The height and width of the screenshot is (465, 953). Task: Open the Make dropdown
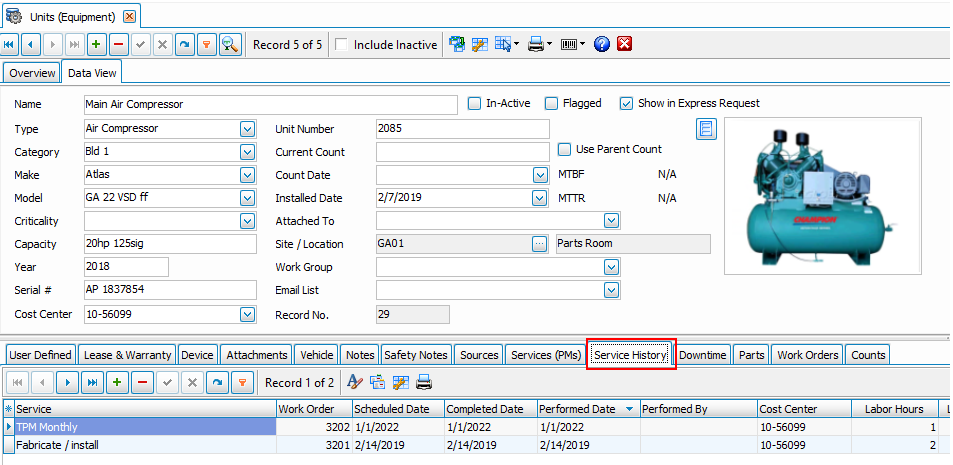coord(247,175)
